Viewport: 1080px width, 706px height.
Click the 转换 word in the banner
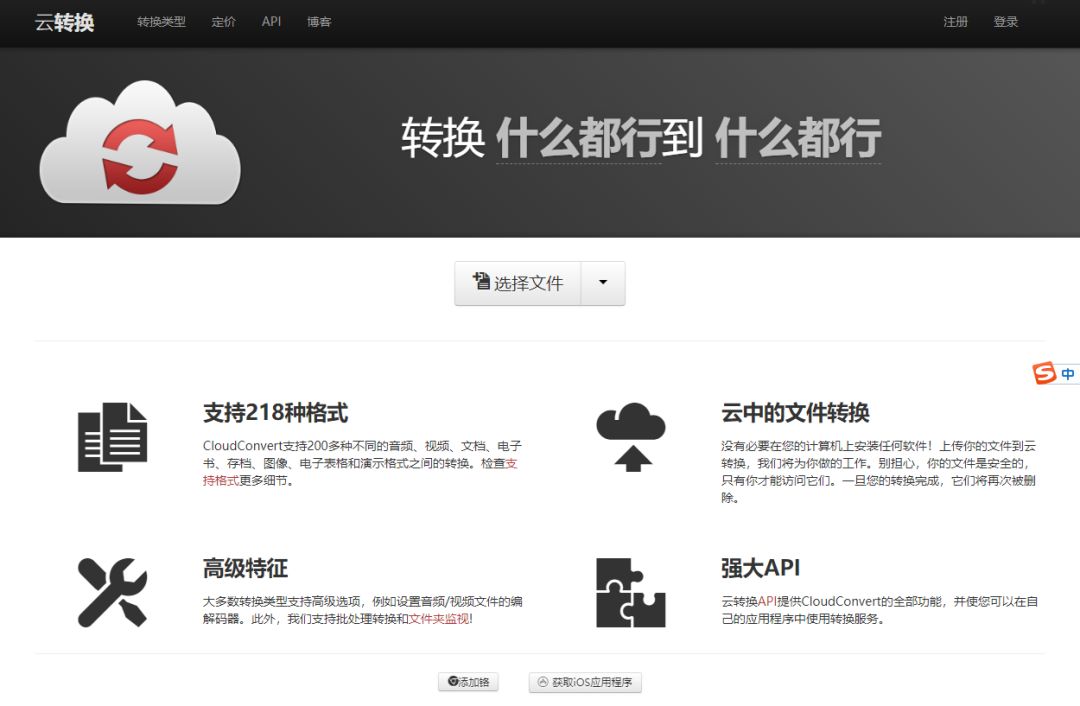coord(444,138)
